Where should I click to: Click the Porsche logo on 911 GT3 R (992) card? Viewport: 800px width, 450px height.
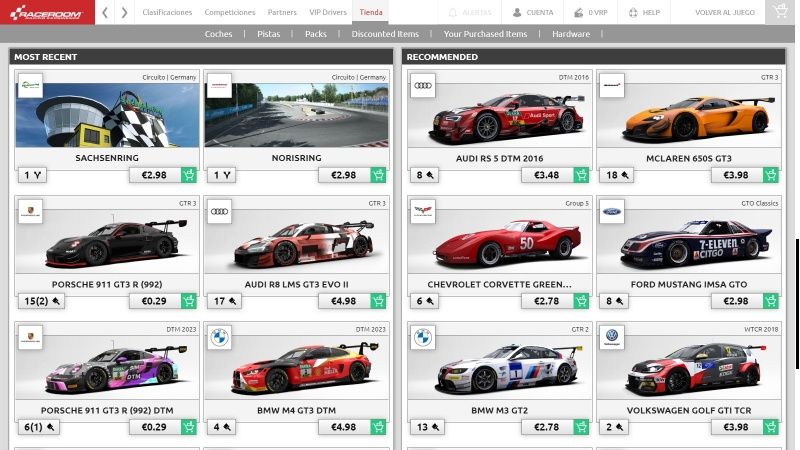point(30,211)
